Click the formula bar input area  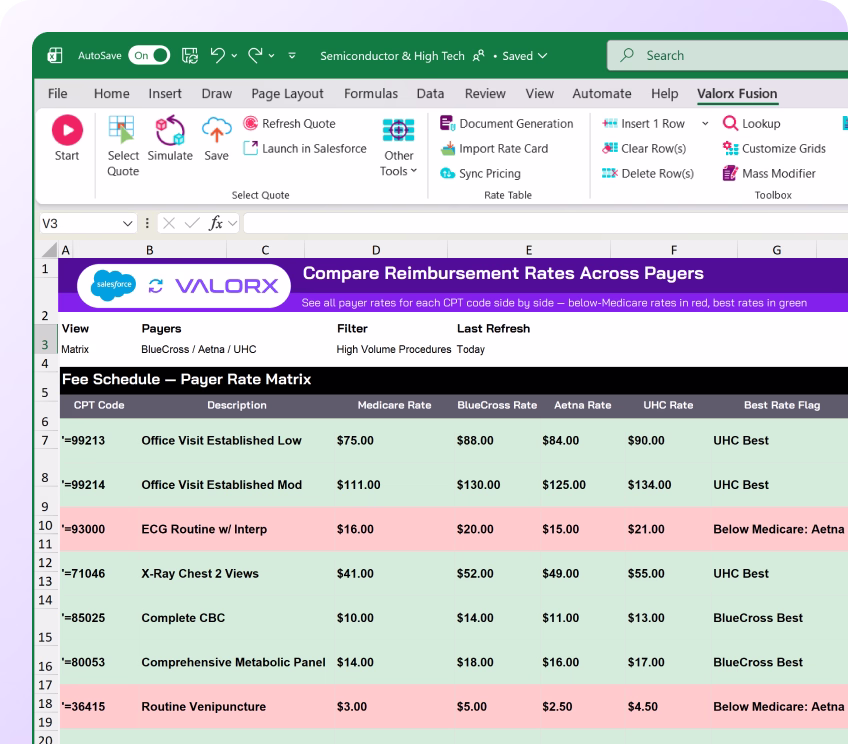(546, 223)
